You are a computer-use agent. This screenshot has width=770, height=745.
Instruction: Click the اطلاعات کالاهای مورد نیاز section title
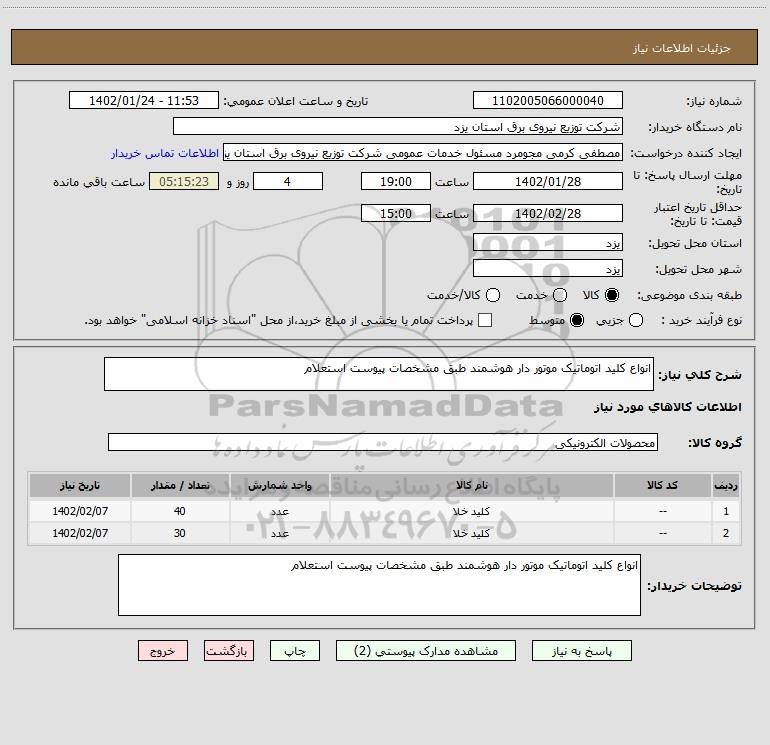(668, 407)
